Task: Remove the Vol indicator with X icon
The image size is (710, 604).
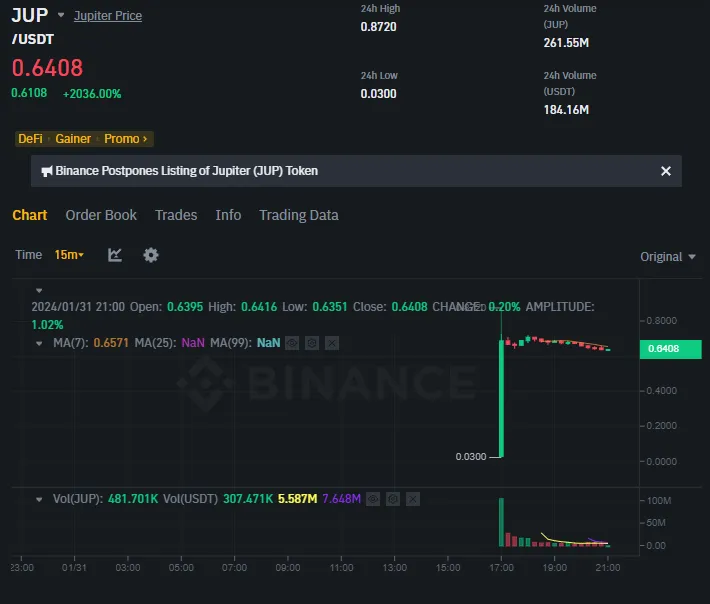Action: [413, 499]
